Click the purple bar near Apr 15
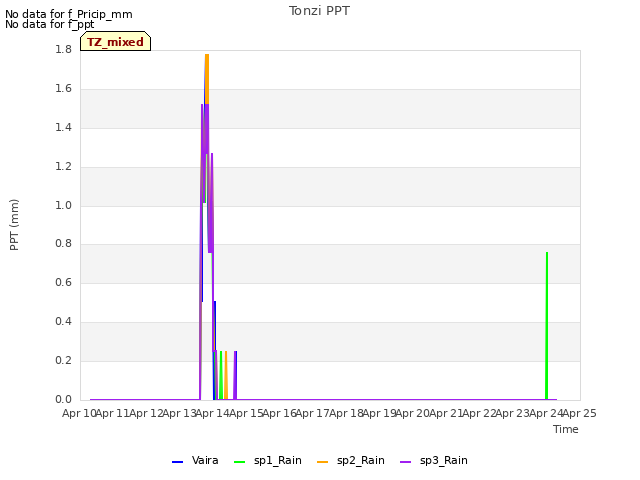 [235, 375]
